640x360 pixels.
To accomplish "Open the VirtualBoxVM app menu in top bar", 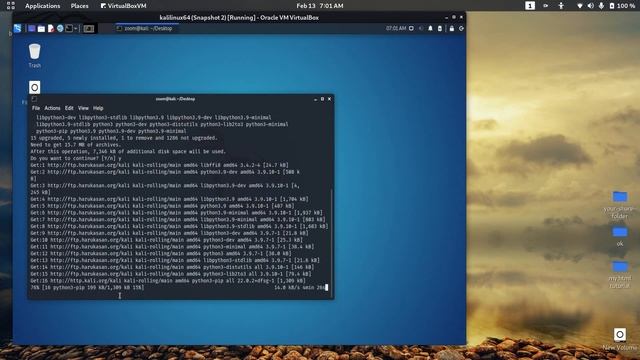I will (x=124, y=6).
